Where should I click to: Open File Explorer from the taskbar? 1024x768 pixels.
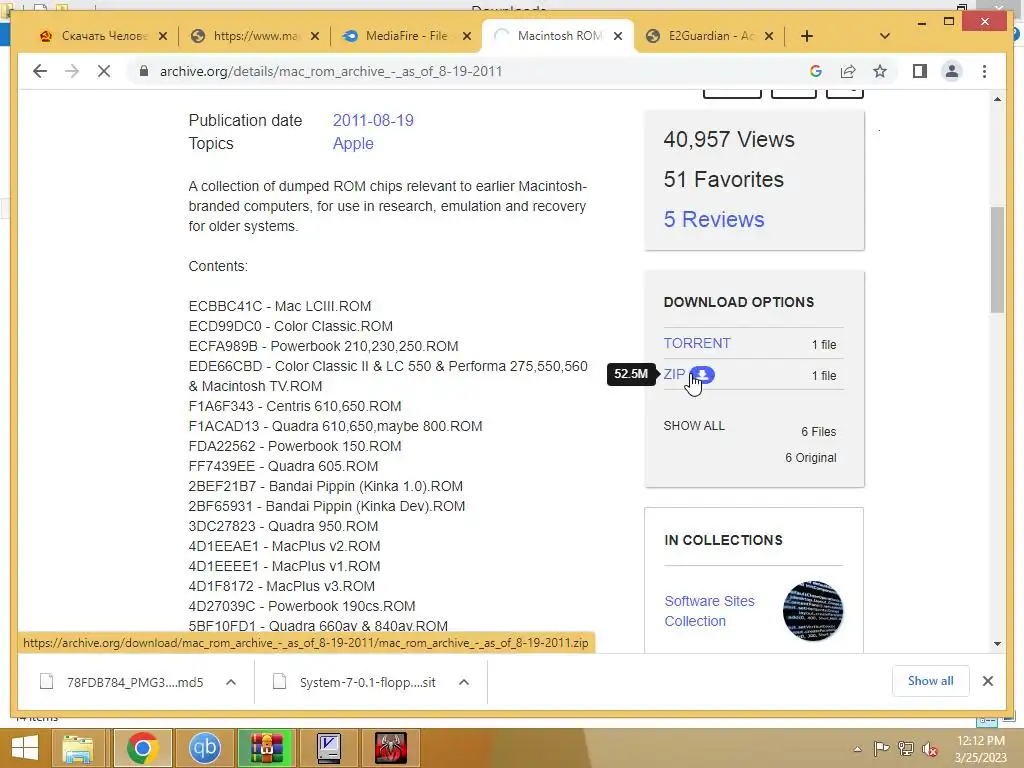78,748
